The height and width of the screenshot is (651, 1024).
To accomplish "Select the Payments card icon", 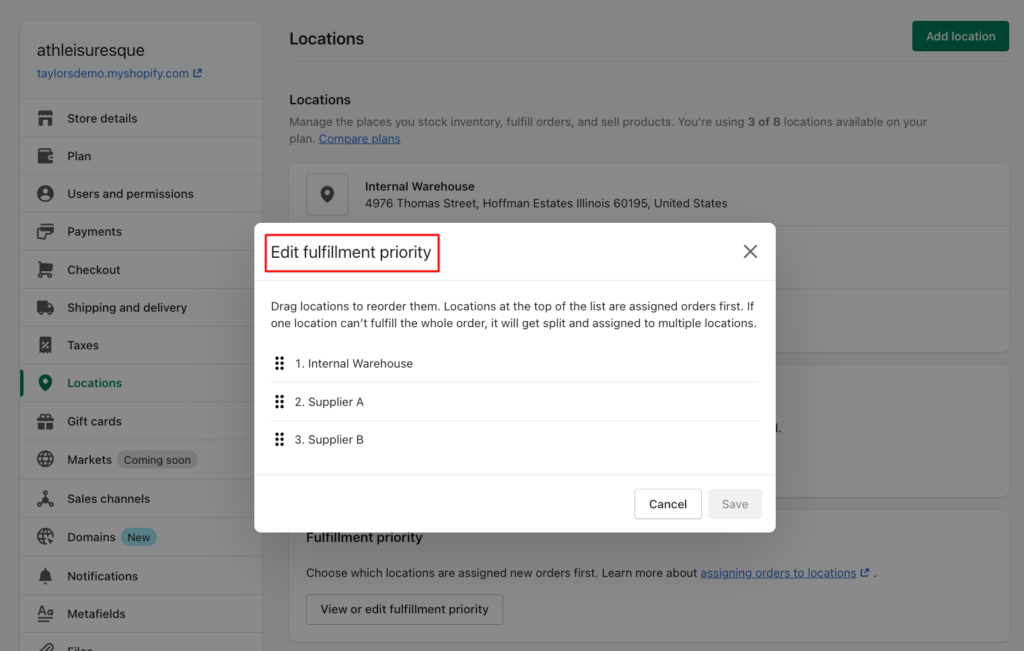I will pyautogui.click(x=46, y=231).
